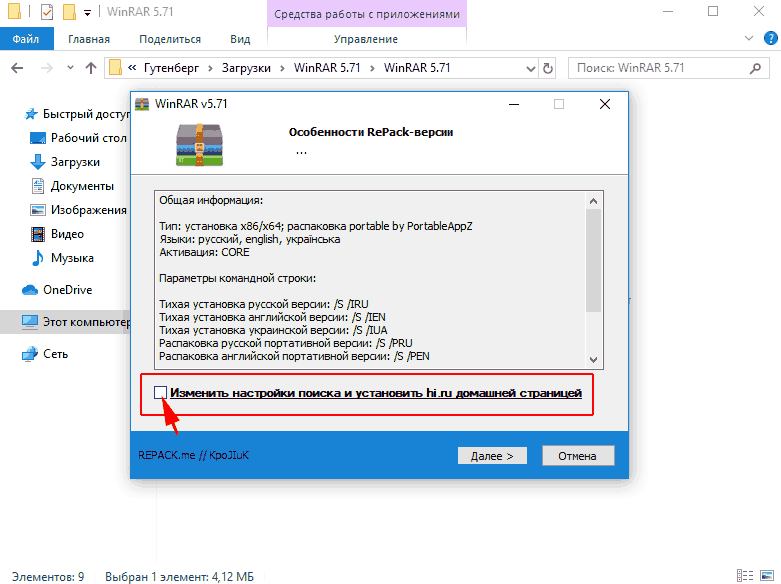The width and height of the screenshot is (781, 584).
Task: Click the properties quick access toolbar icon
Action: 46,11
